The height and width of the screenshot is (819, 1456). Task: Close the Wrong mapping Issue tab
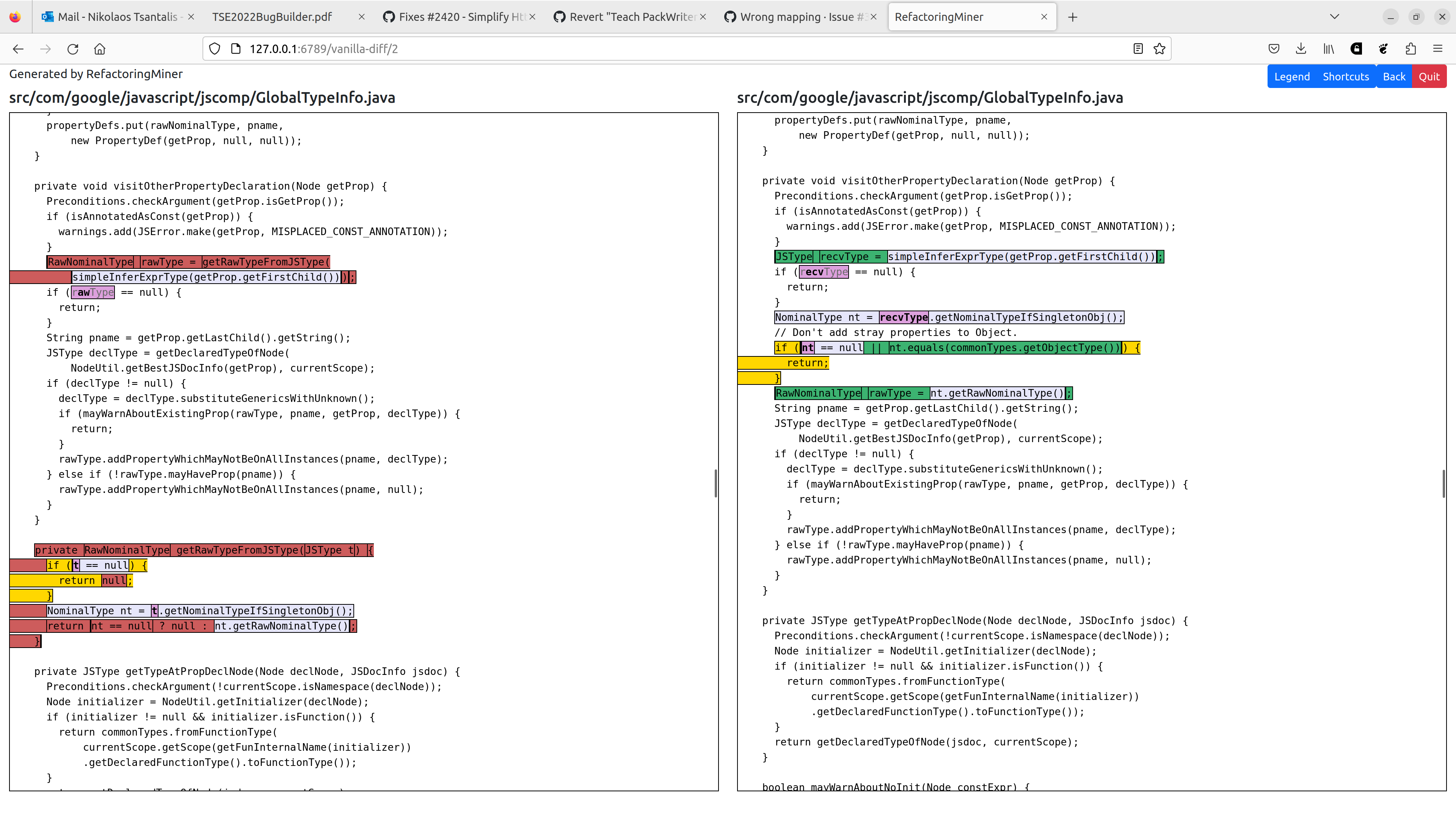click(874, 17)
